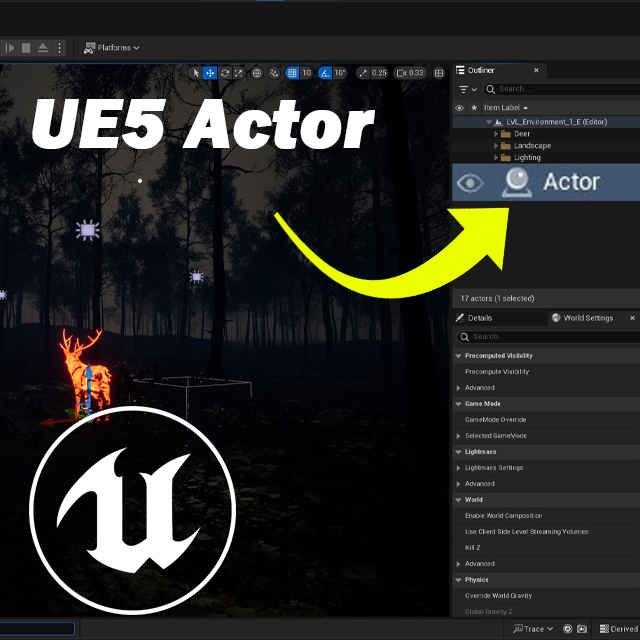Screen dimensions: 640x640
Task: Sort by Item Label column
Action: (x=505, y=108)
